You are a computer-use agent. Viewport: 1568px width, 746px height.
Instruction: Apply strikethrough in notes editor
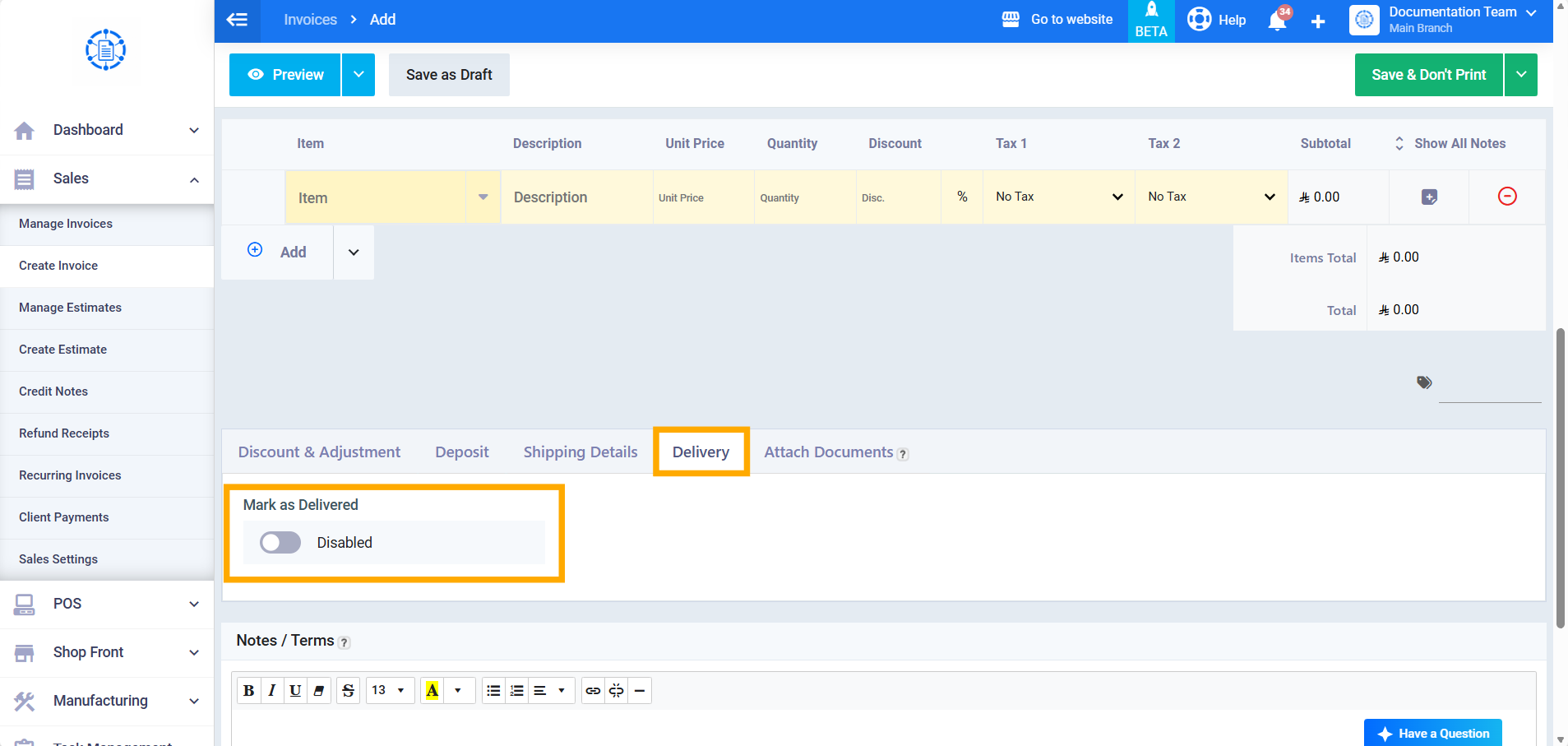click(349, 691)
